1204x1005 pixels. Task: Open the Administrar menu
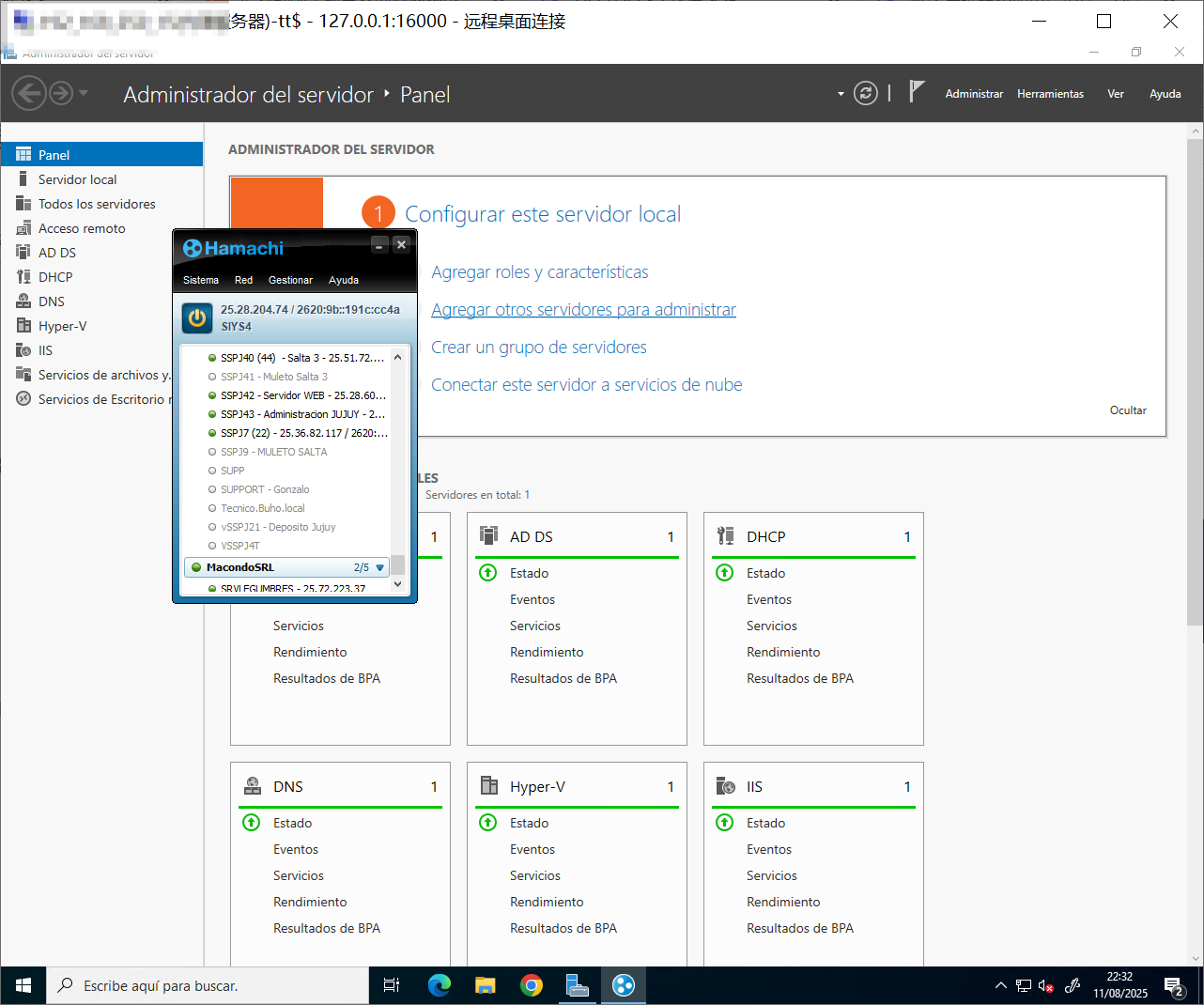[974, 94]
